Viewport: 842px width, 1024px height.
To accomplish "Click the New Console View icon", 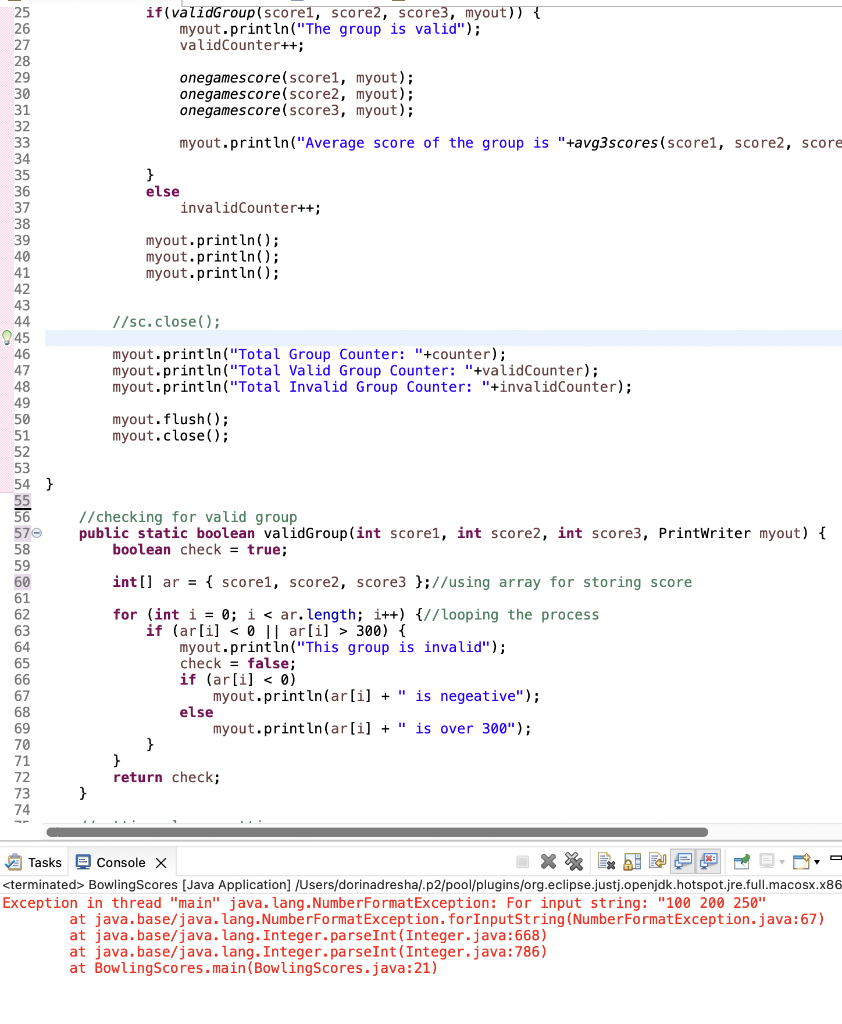I will [x=799, y=861].
